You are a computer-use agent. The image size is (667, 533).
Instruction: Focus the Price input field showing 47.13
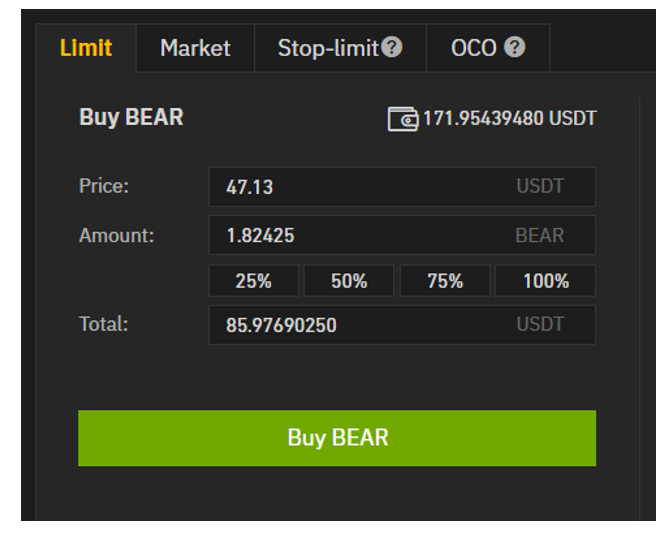(x=402, y=187)
